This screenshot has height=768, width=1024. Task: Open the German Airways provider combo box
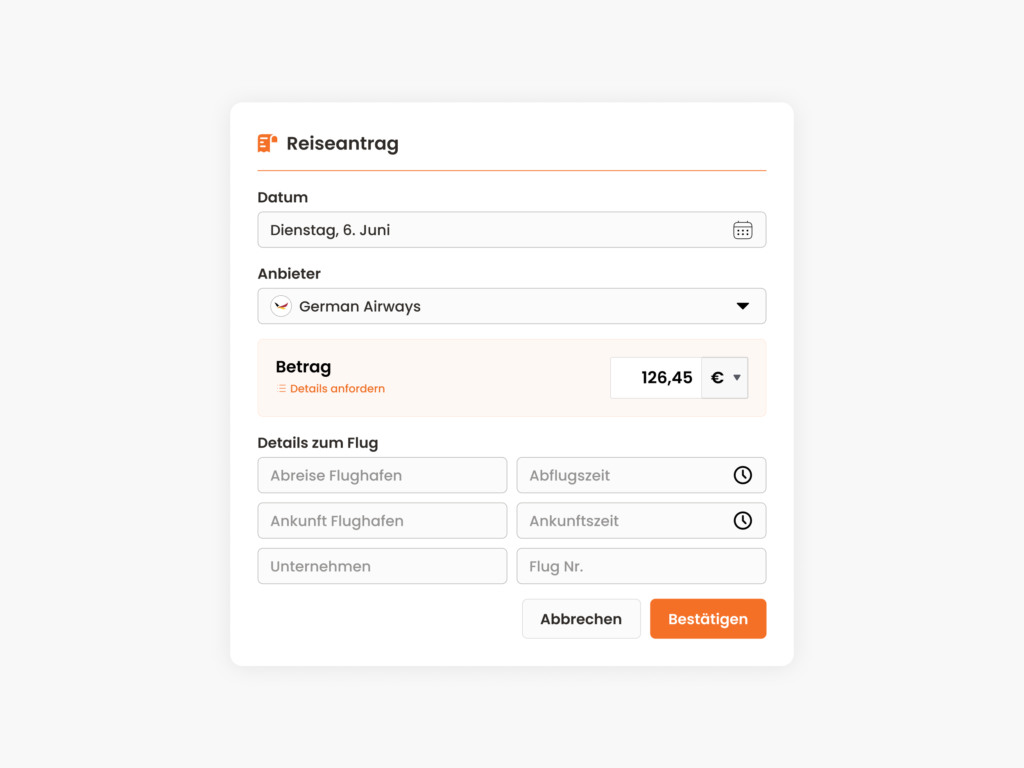(x=512, y=306)
